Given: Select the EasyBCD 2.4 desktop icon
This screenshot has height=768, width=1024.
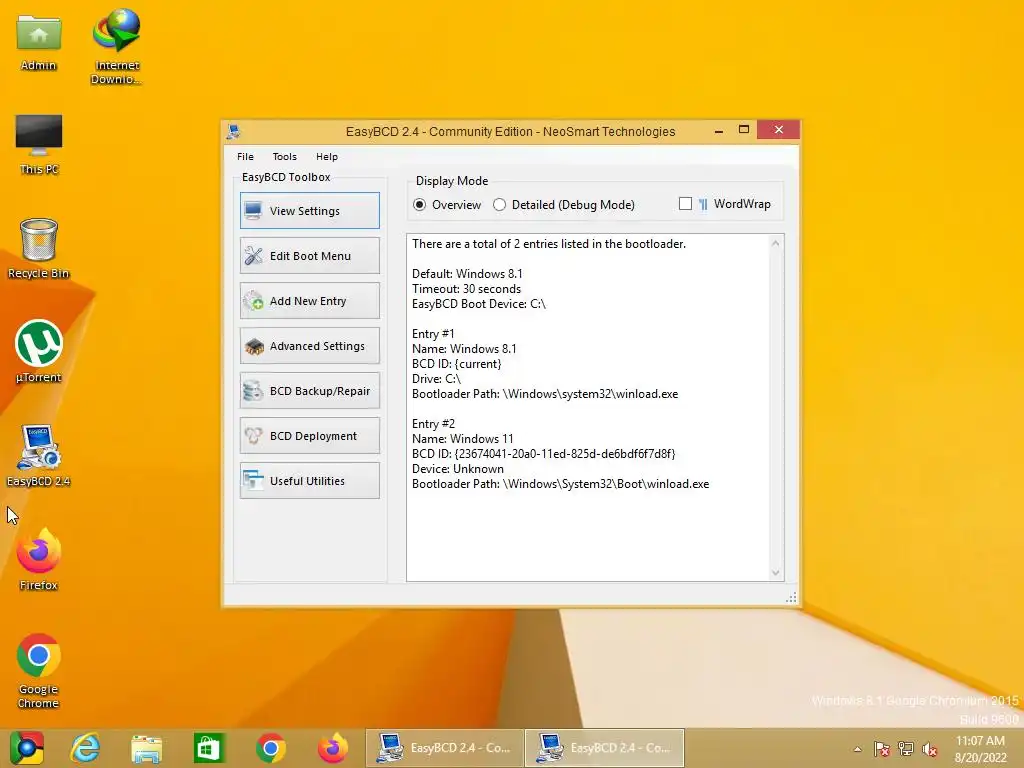Looking at the screenshot, I should click(39, 455).
